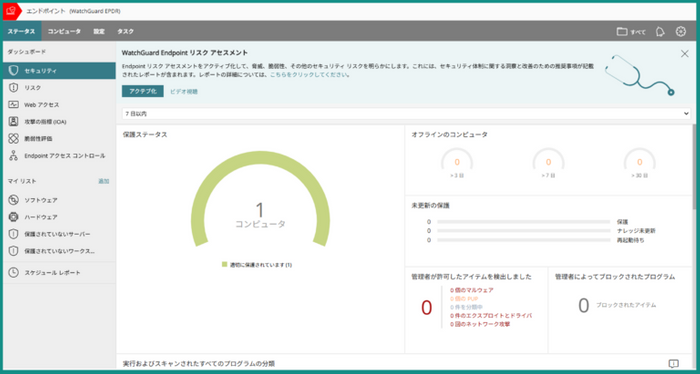Click the 0 件を分類中 link
Screen dimensions: 700x374
[x=467, y=307]
